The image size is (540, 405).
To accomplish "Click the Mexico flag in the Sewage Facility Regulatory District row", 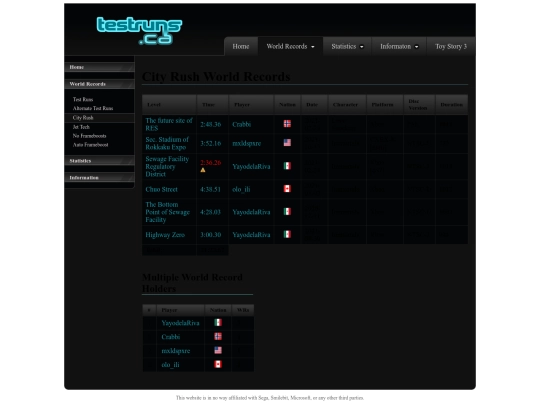I will [x=287, y=166].
